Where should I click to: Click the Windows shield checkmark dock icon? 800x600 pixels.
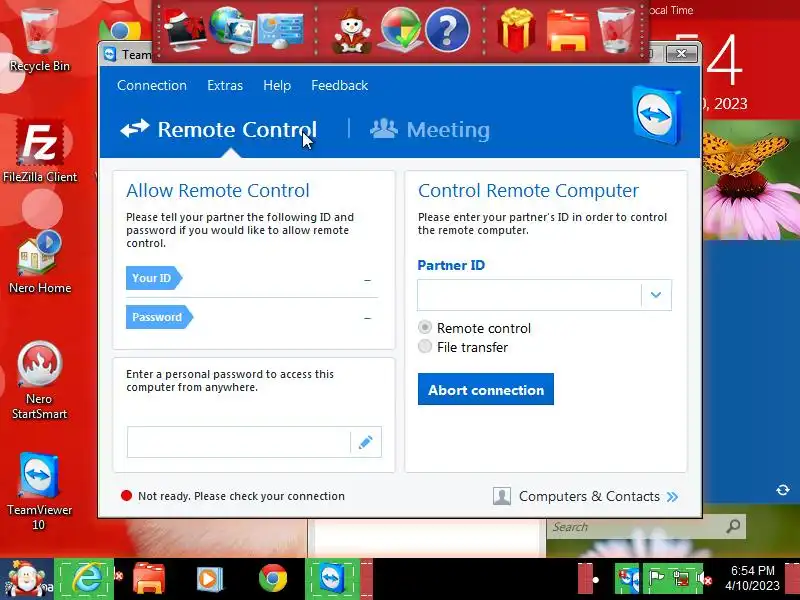pos(401,30)
